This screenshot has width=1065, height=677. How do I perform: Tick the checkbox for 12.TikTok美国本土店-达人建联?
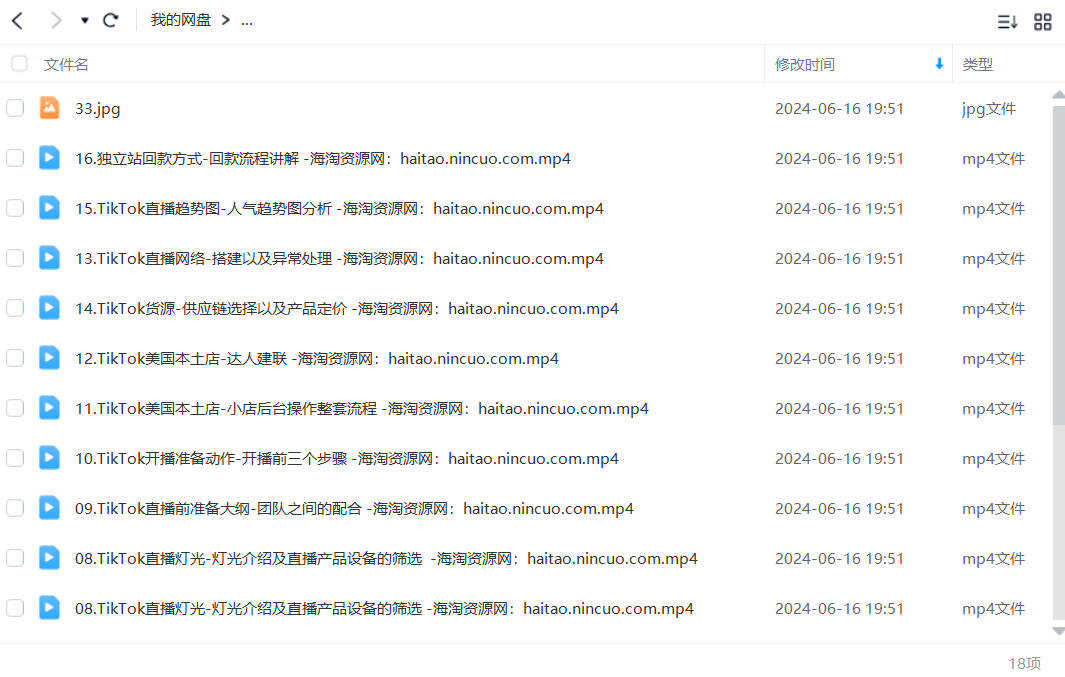coord(15,358)
